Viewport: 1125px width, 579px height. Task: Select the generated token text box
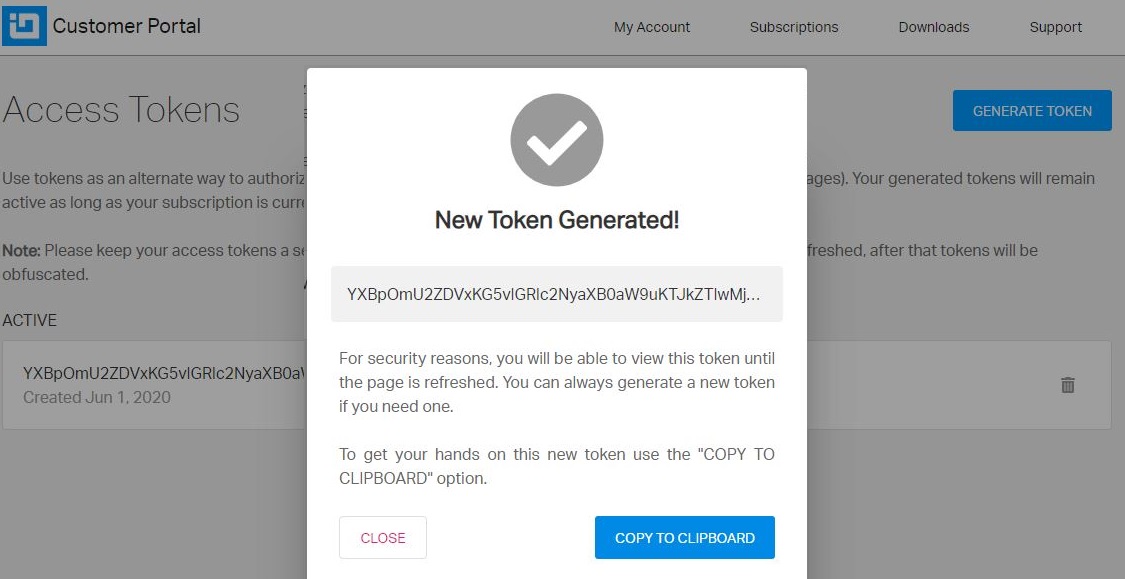556,294
